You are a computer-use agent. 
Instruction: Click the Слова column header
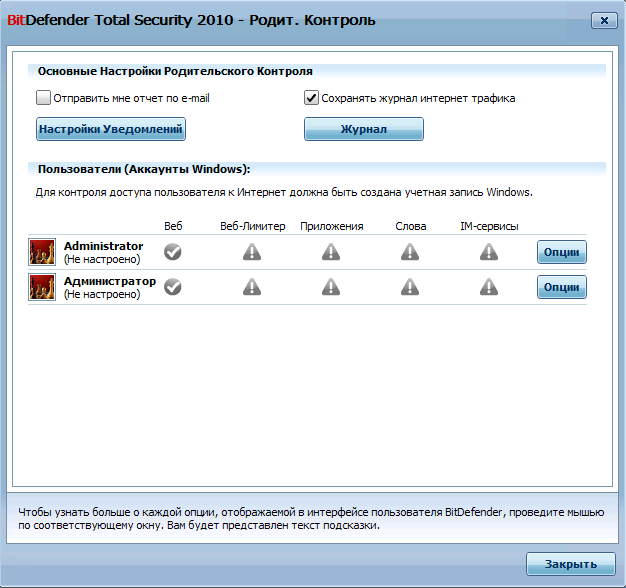coord(411,226)
